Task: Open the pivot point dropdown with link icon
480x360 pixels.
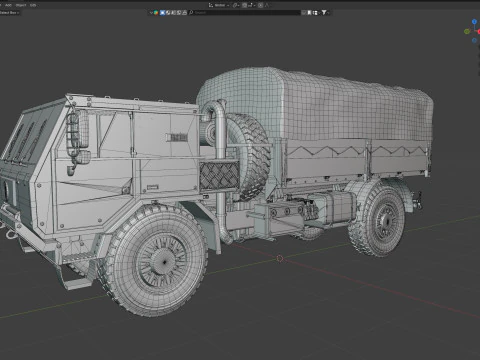Action: [236, 5]
